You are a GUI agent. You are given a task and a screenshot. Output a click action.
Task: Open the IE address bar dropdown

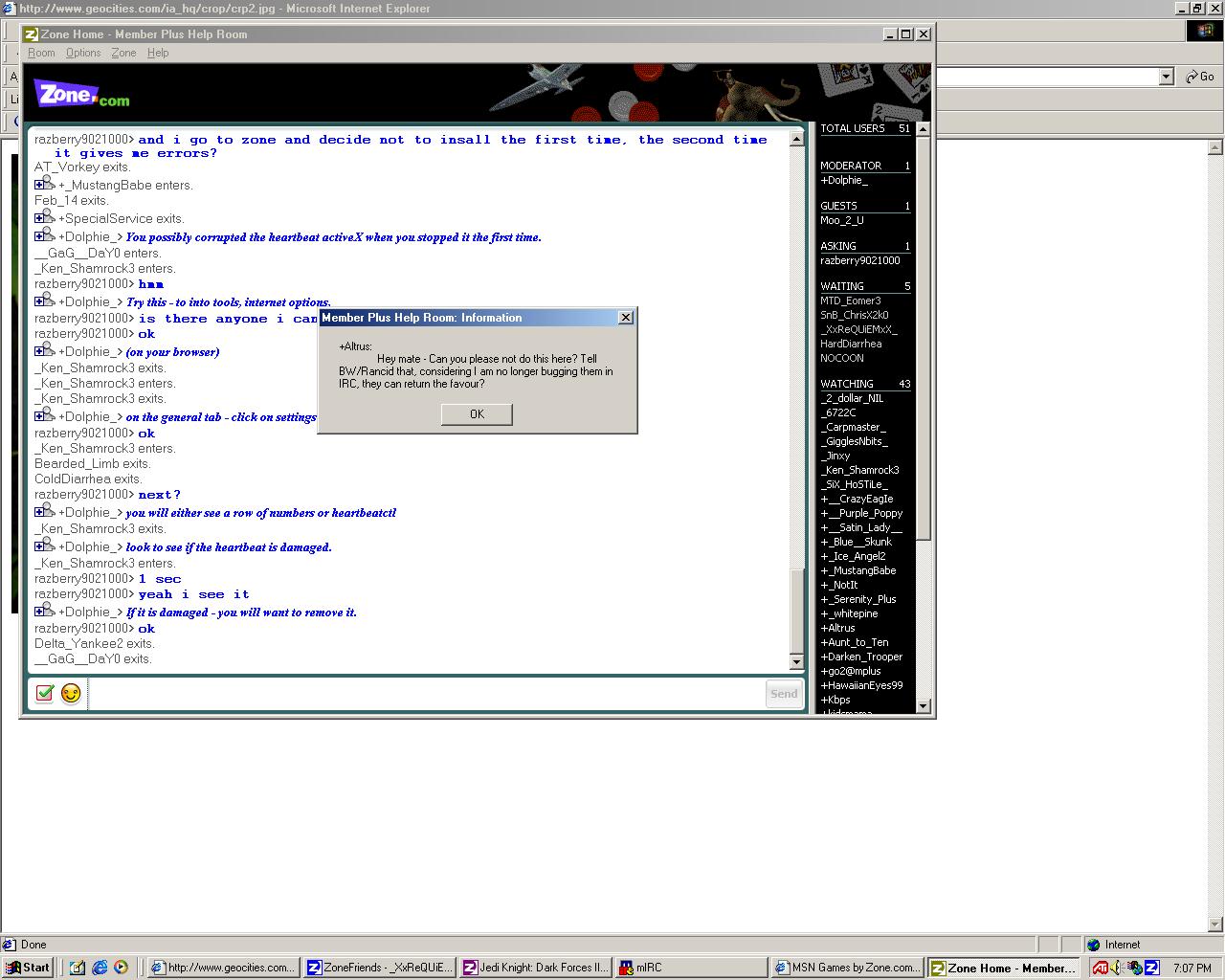click(x=1166, y=77)
